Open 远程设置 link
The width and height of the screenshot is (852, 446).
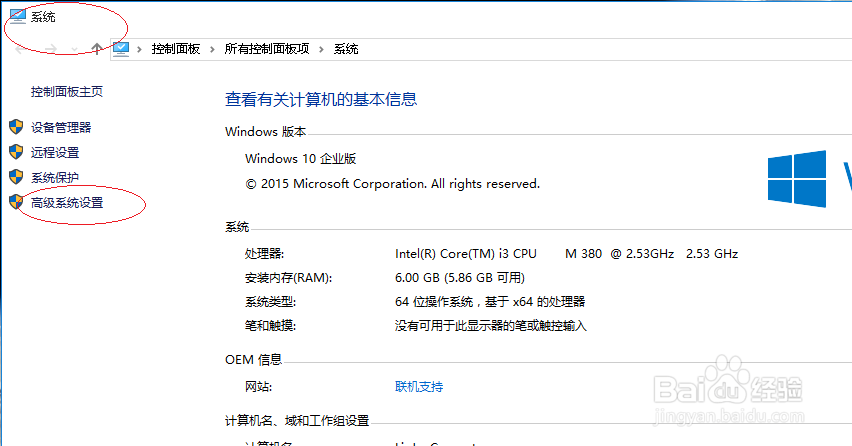pyautogui.click(x=55, y=153)
